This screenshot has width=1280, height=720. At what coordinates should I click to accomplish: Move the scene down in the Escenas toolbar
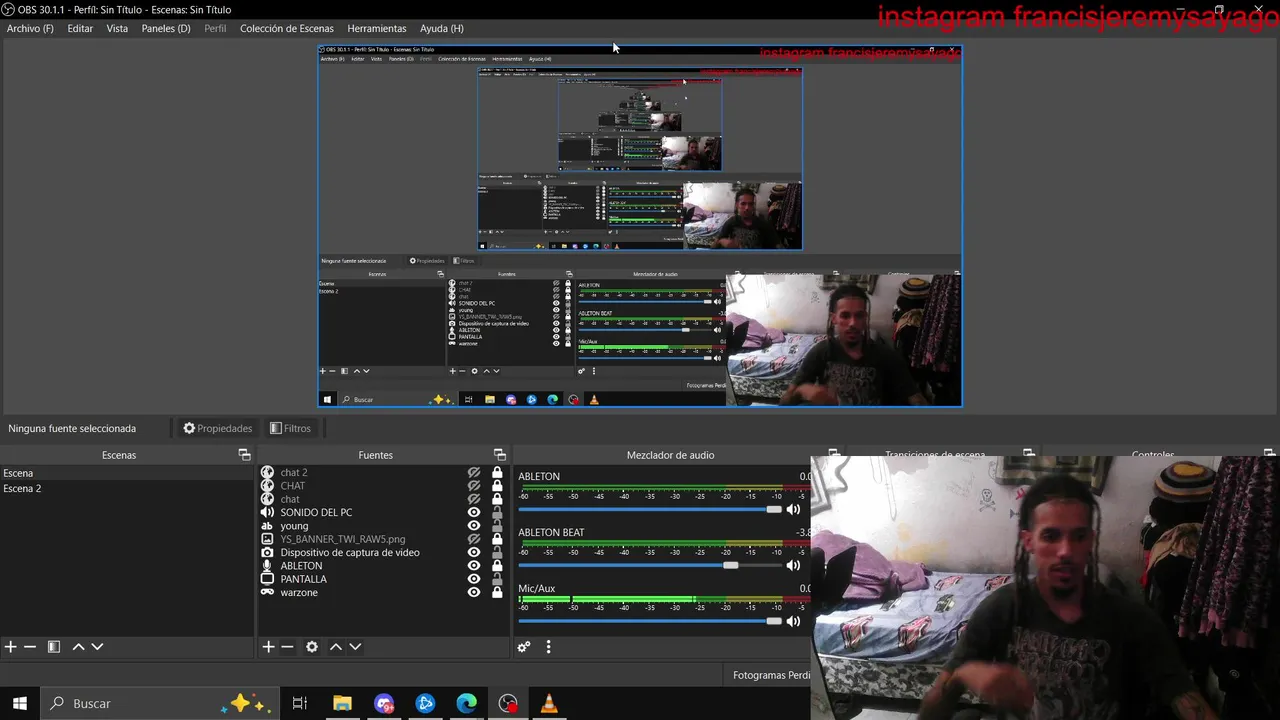[x=97, y=647]
